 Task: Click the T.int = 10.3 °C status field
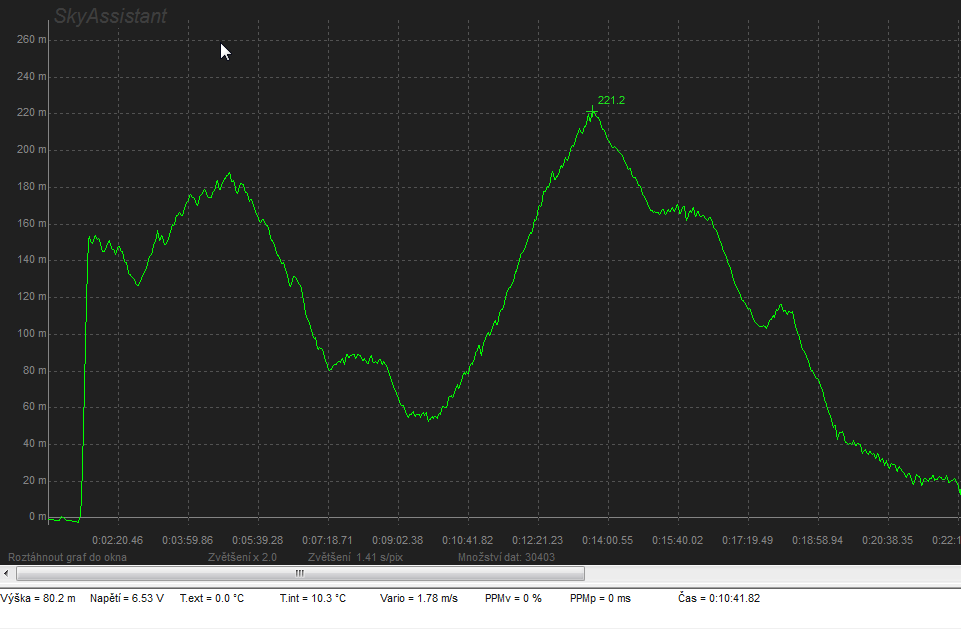pyautogui.click(x=313, y=598)
